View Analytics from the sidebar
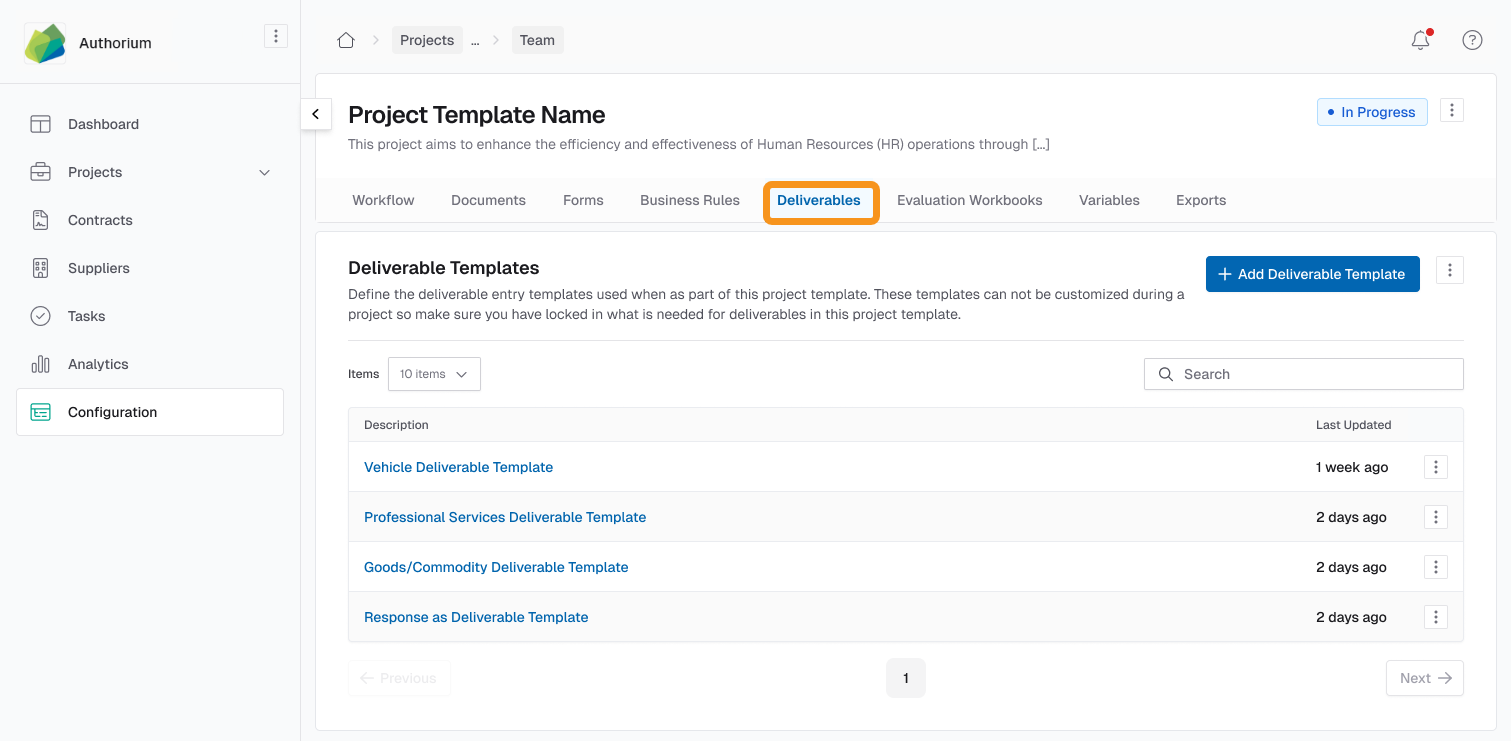Screen dimensions: 1511x741 (x=96, y=364)
